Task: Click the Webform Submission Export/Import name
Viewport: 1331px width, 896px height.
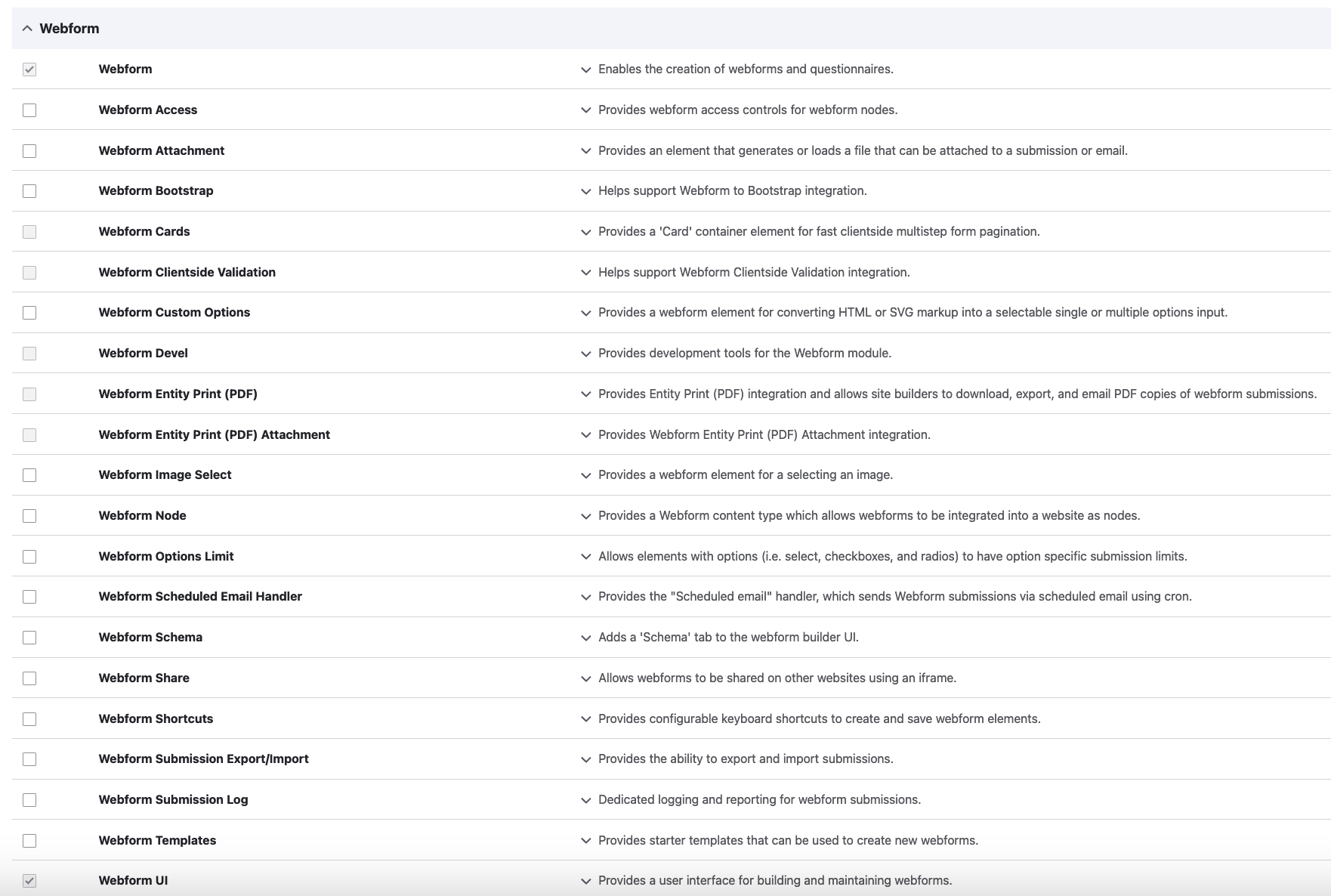Action: [204, 759]
